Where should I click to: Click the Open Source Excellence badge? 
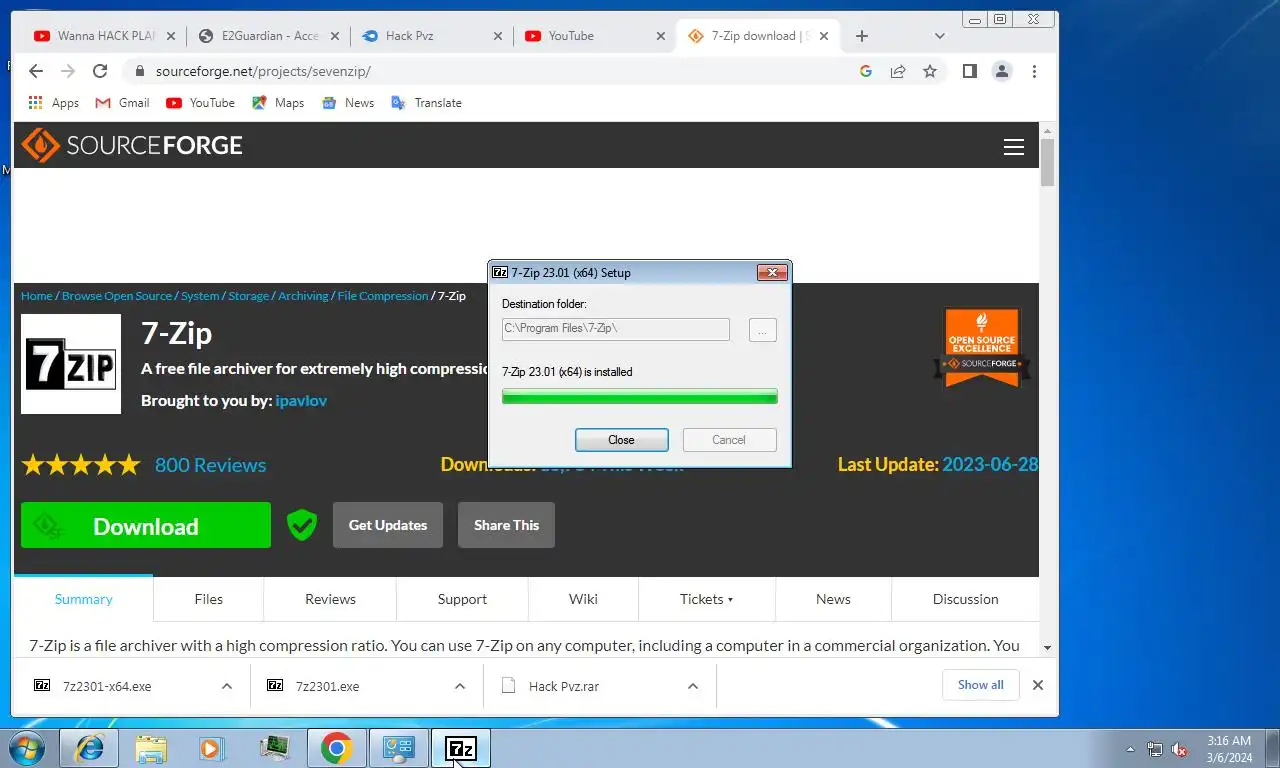(x=983, y=347)
